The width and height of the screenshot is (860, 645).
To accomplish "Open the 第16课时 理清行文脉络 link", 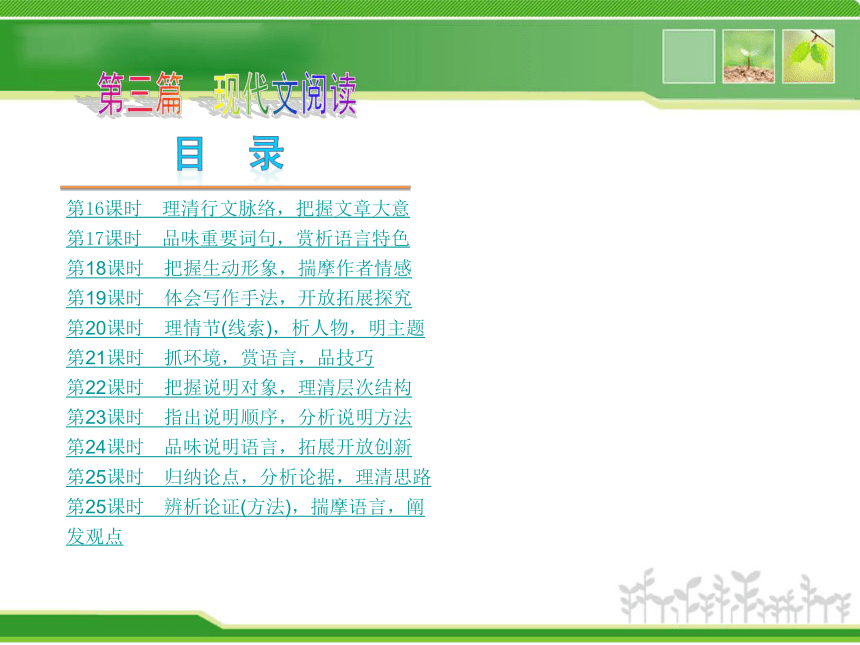I will (x=238, y=208).
